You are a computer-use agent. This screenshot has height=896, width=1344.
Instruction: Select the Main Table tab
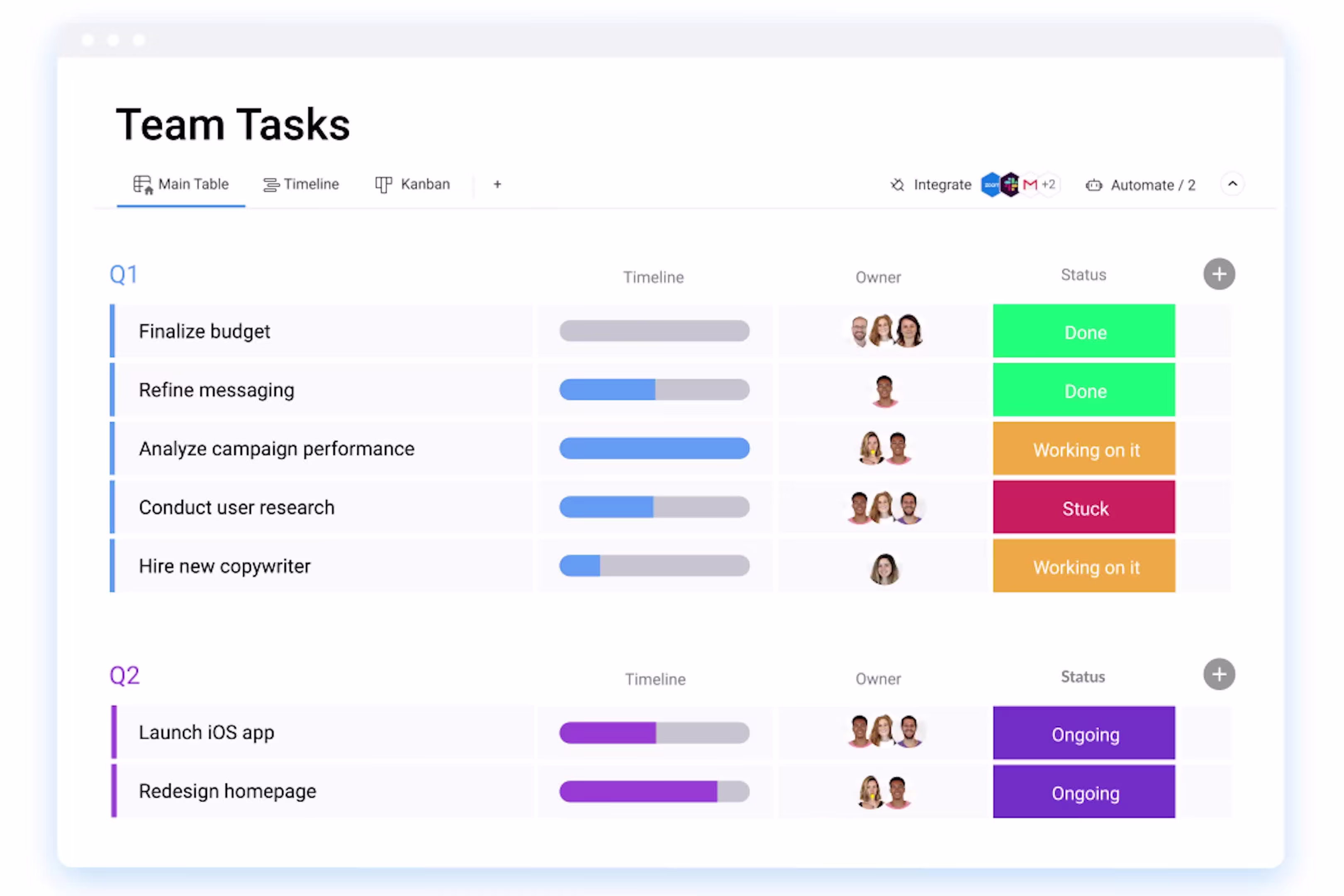coord(181,185)
